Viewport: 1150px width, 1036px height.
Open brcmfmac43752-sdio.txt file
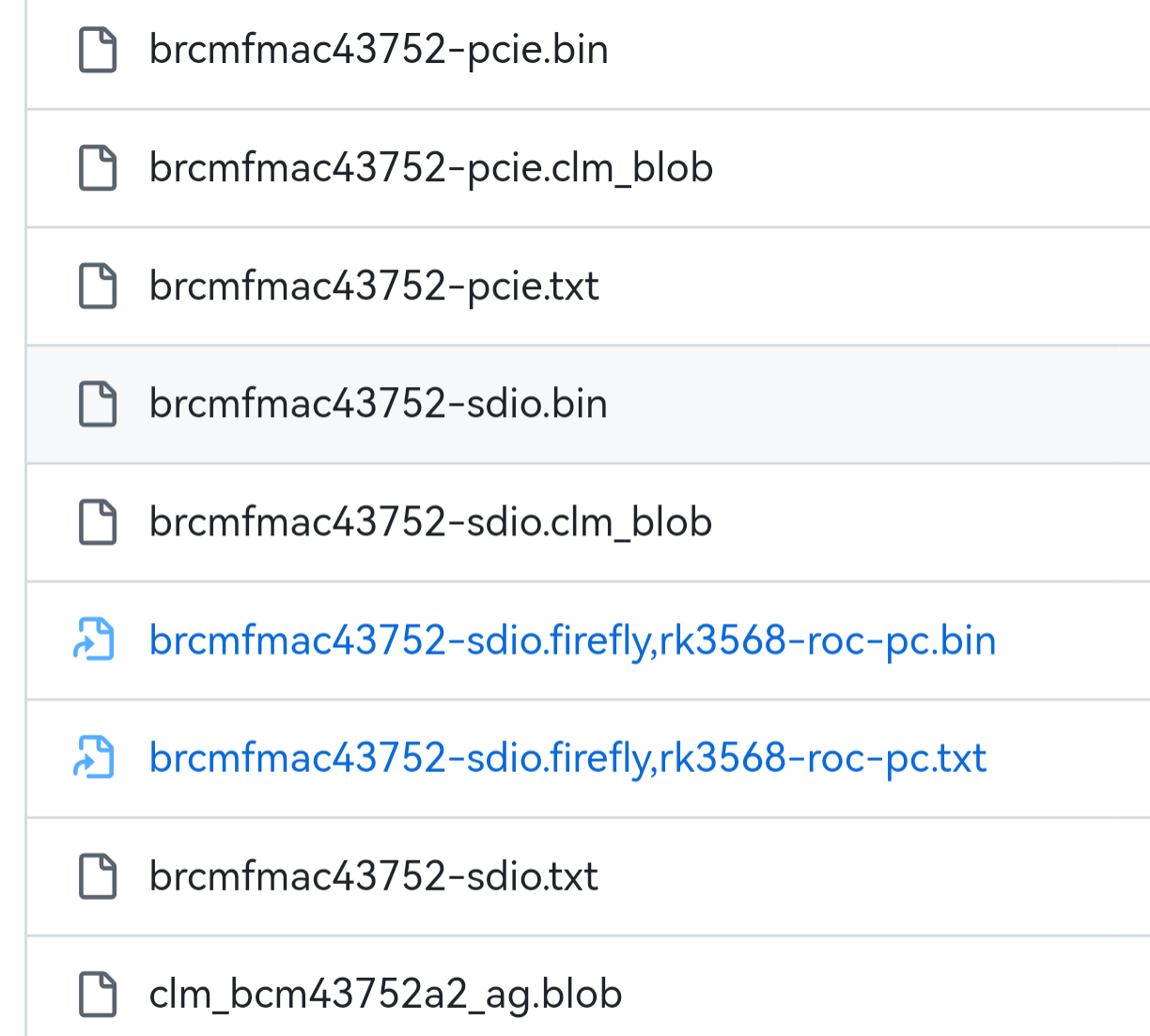point(374,876)
